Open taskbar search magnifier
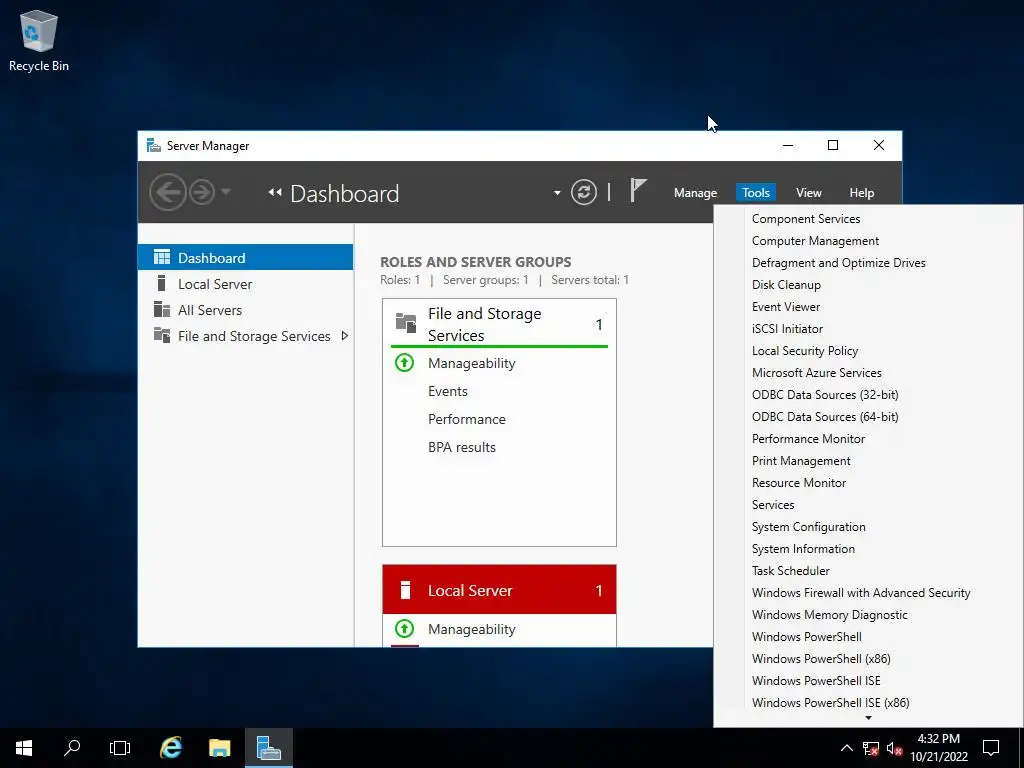The width and height of the screenshot is (1024, 768). tap(72, 748)
